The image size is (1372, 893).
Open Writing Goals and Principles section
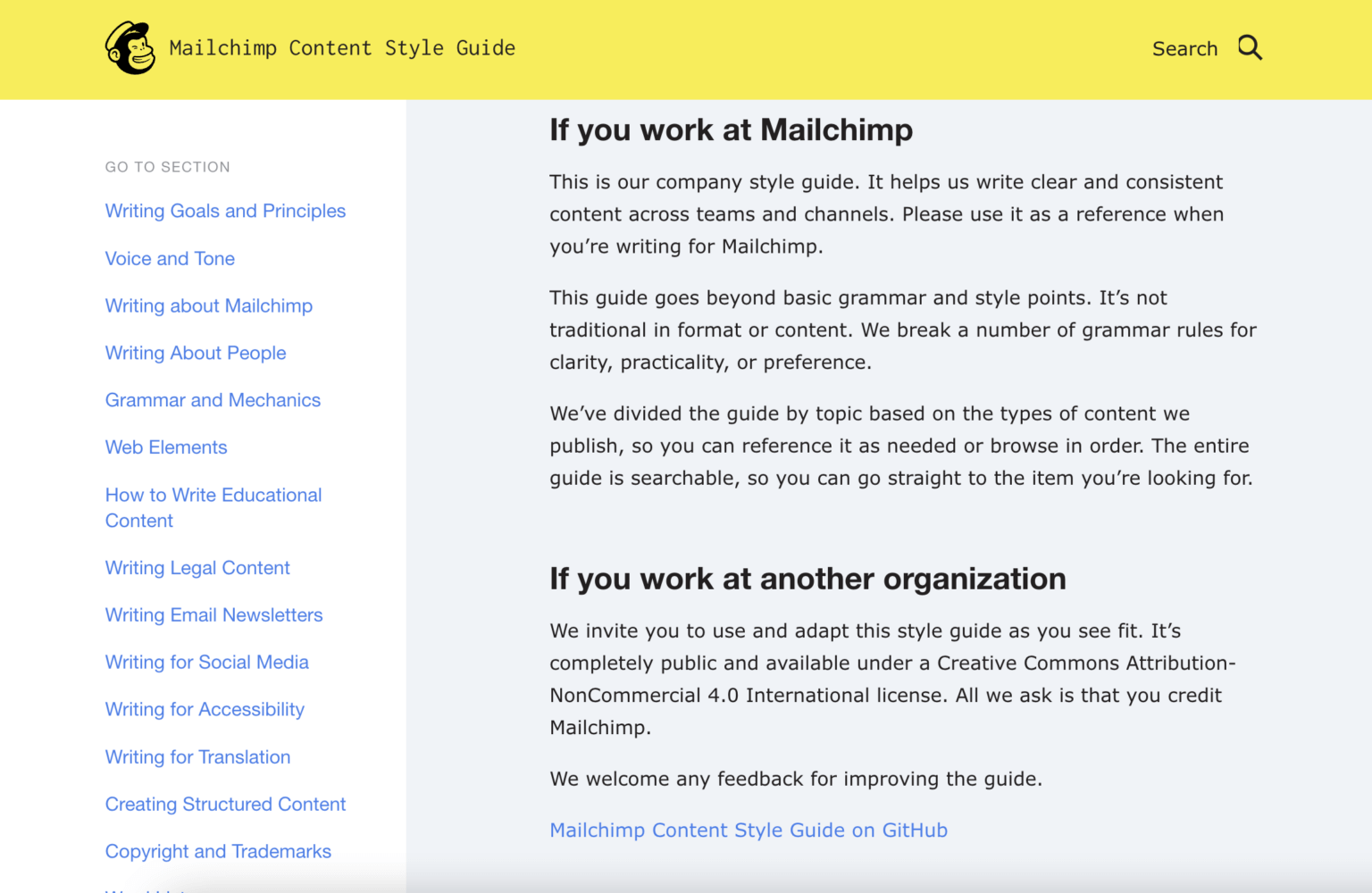[225, 211]
